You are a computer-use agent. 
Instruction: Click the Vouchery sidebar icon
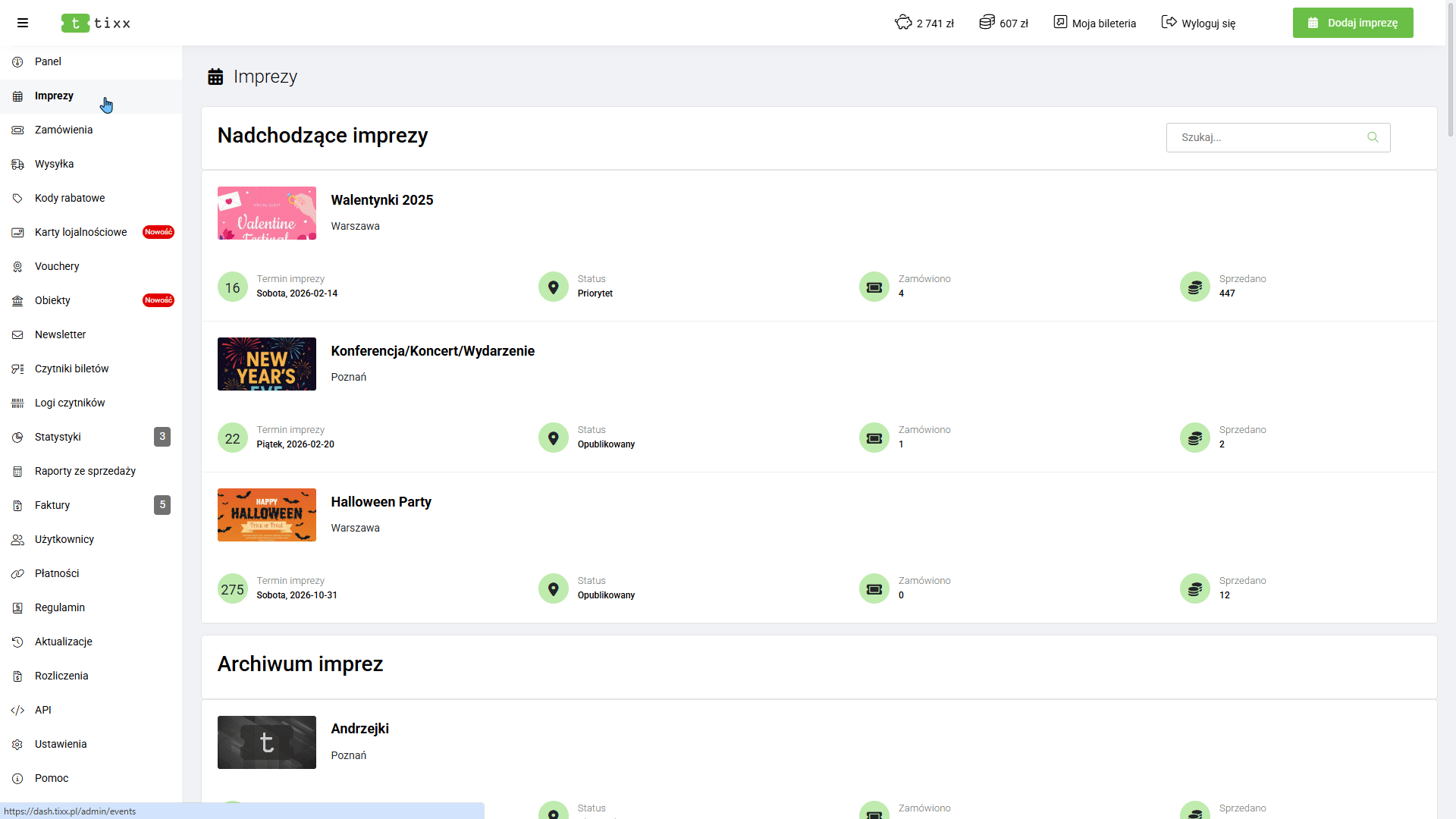click(17, 266)
